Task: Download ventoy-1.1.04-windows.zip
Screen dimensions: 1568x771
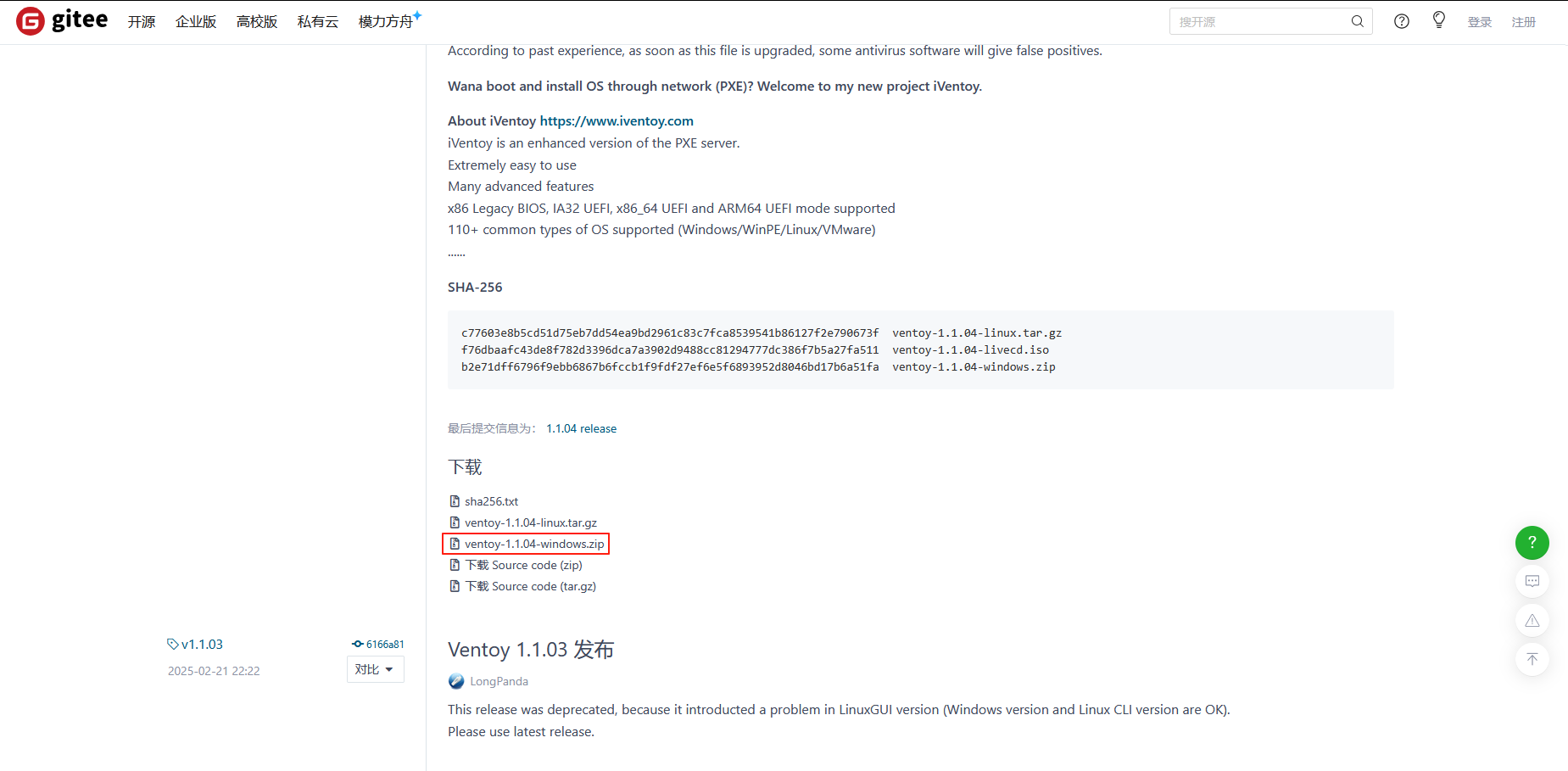Action: pos(534,544)
